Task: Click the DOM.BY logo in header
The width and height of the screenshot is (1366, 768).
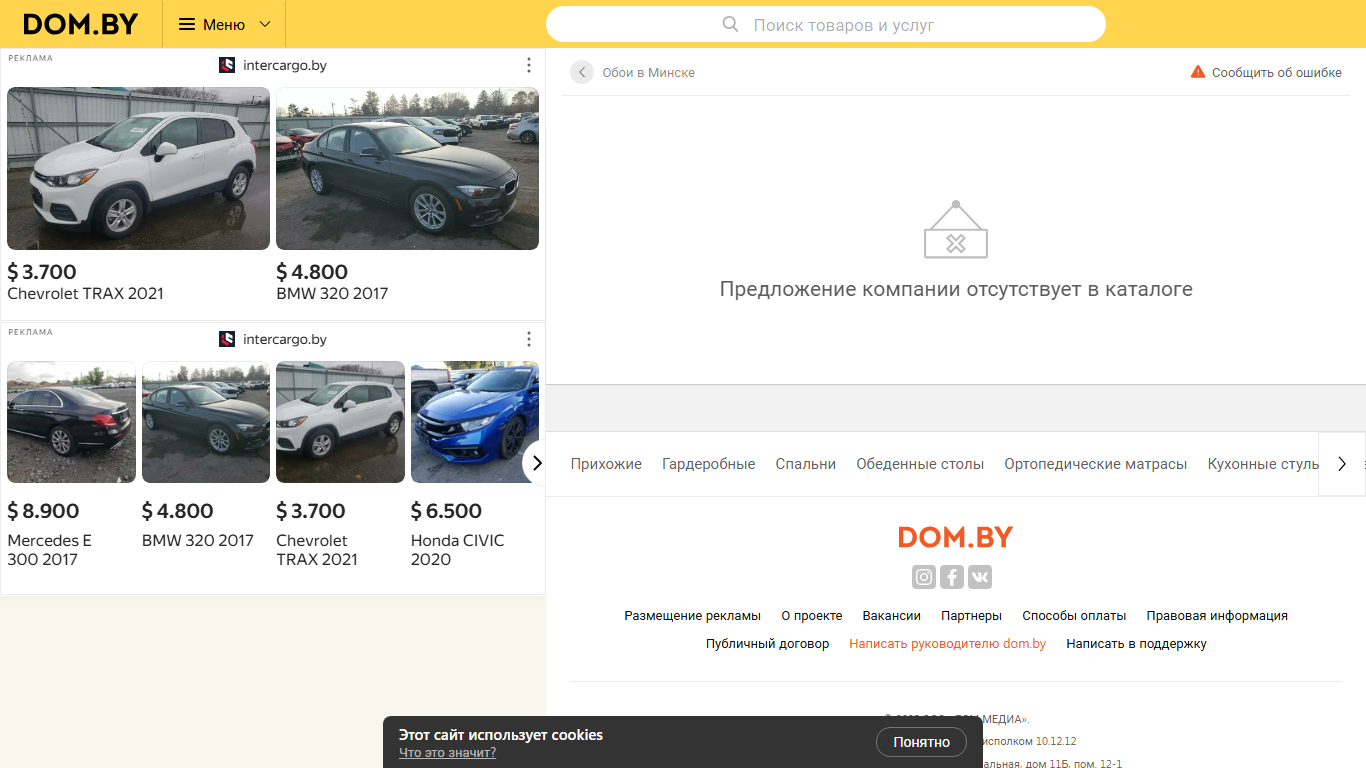Action: [x=81, y=24]
